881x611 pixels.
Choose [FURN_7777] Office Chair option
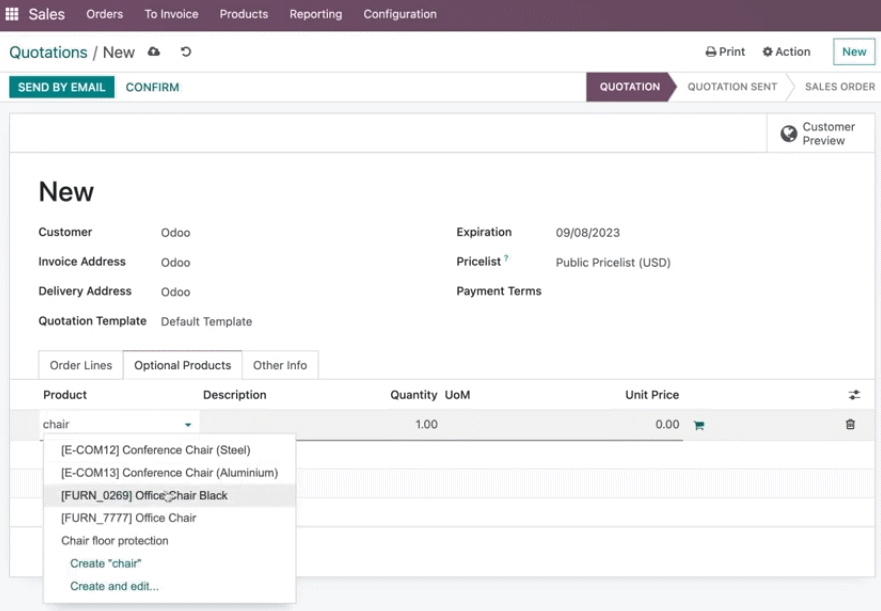pyautogui.click(x=170, y=518)
